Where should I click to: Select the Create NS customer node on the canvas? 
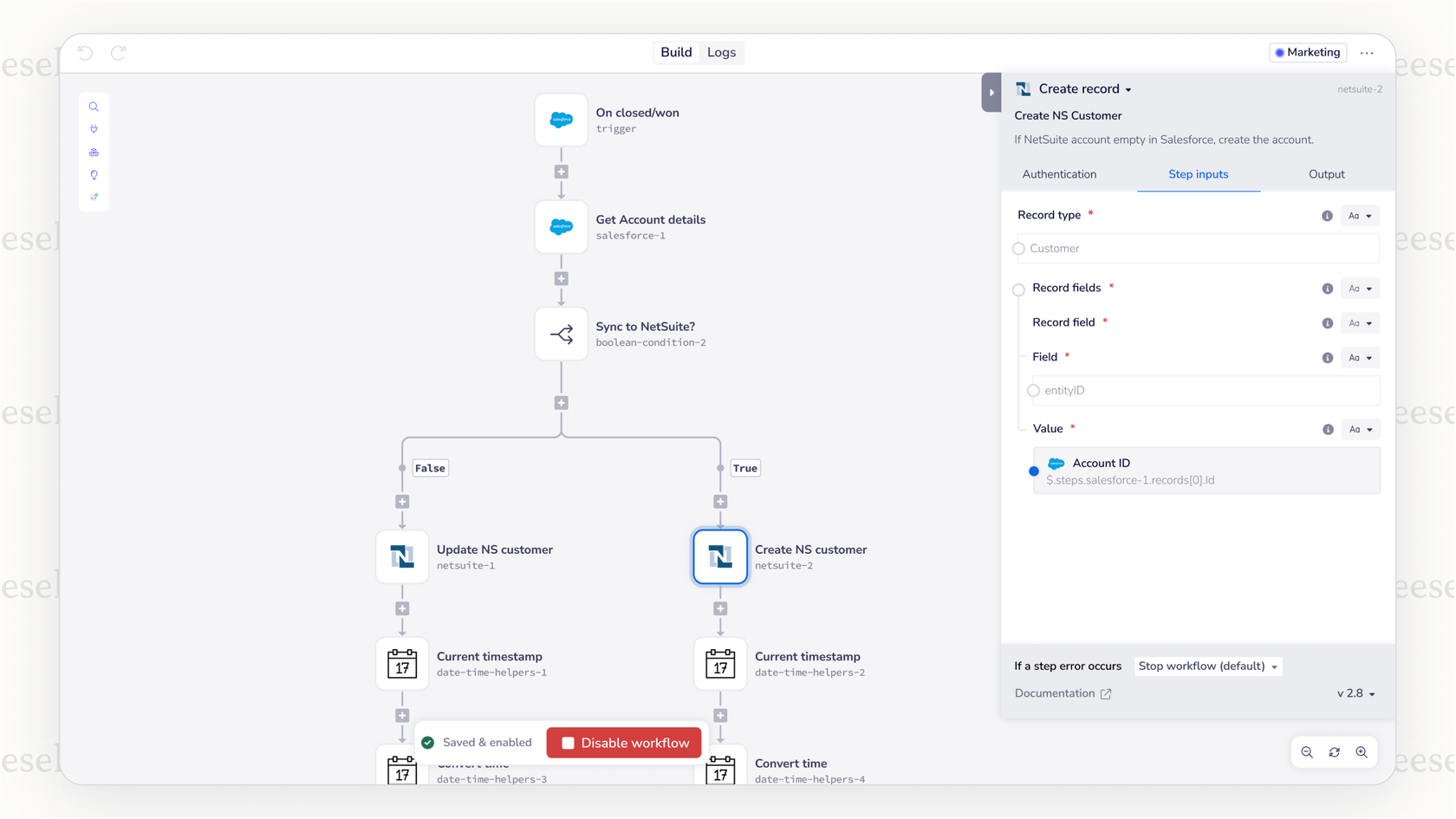[719, 556]
